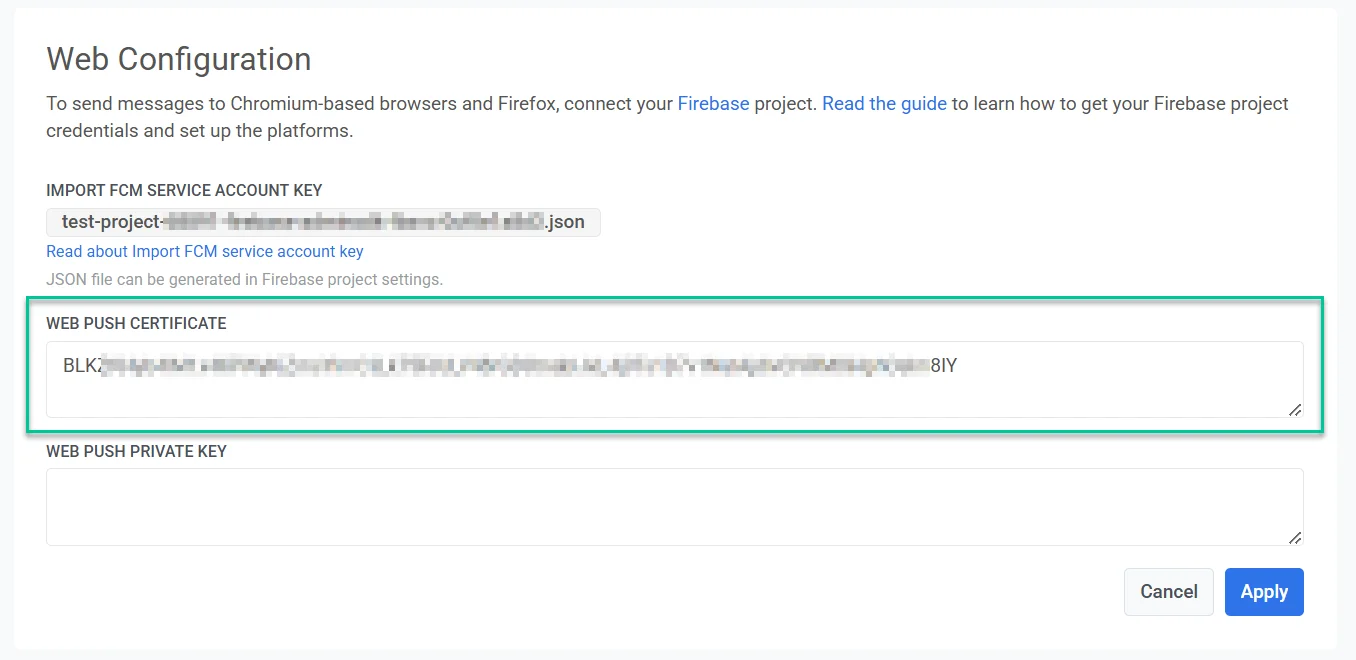Grab the Web Push Private Key resize handle

pyautogui.click(x=1294, y=537)
